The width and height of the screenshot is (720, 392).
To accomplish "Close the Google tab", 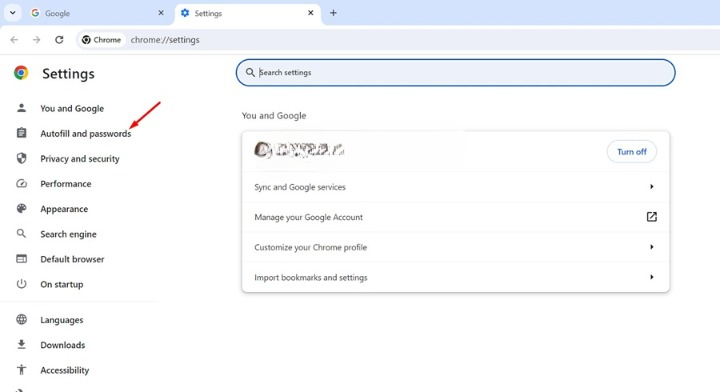I will [x=161, y=13].
